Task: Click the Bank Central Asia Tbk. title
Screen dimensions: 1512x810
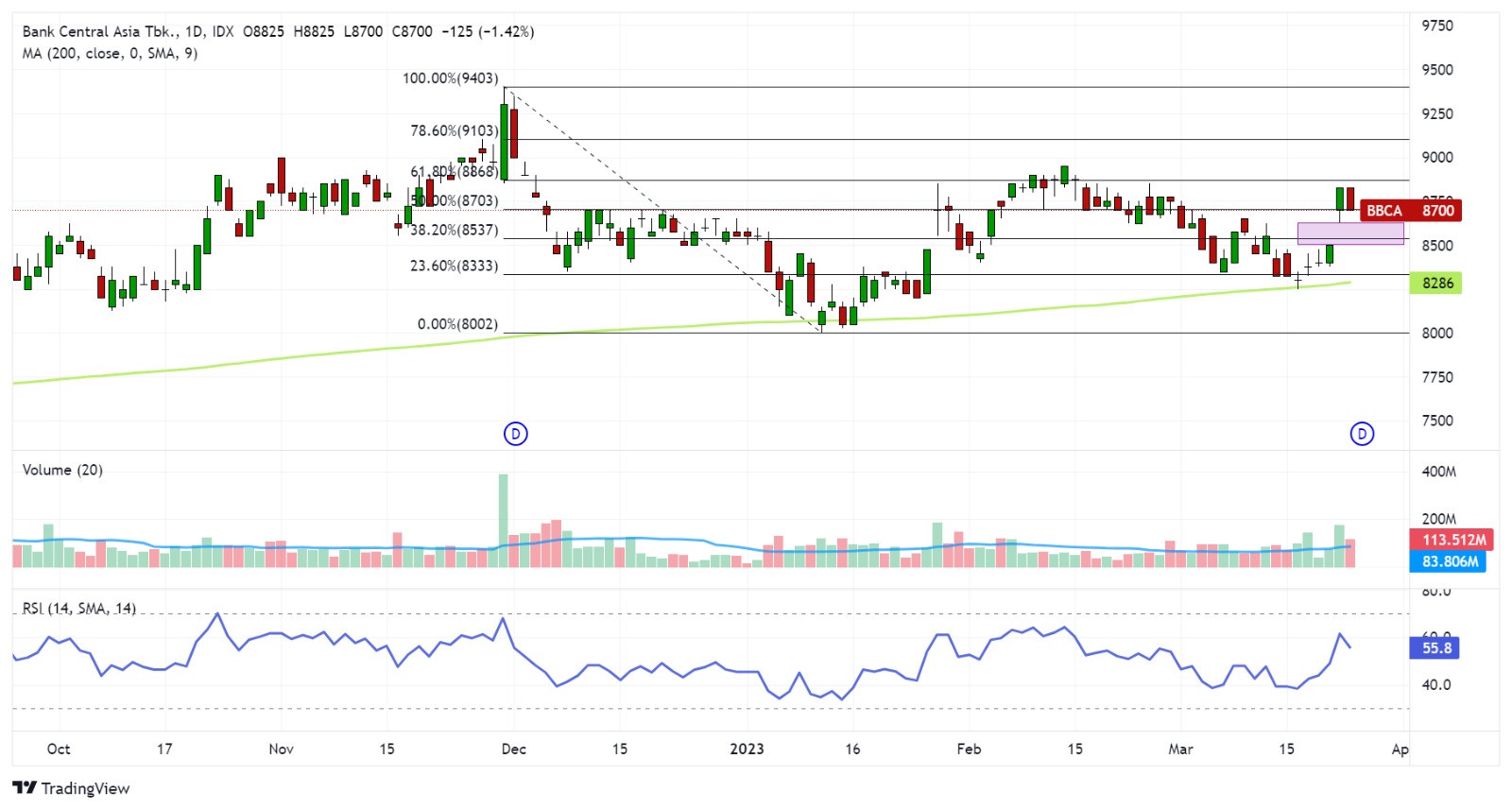Action: tap(101, 31)
